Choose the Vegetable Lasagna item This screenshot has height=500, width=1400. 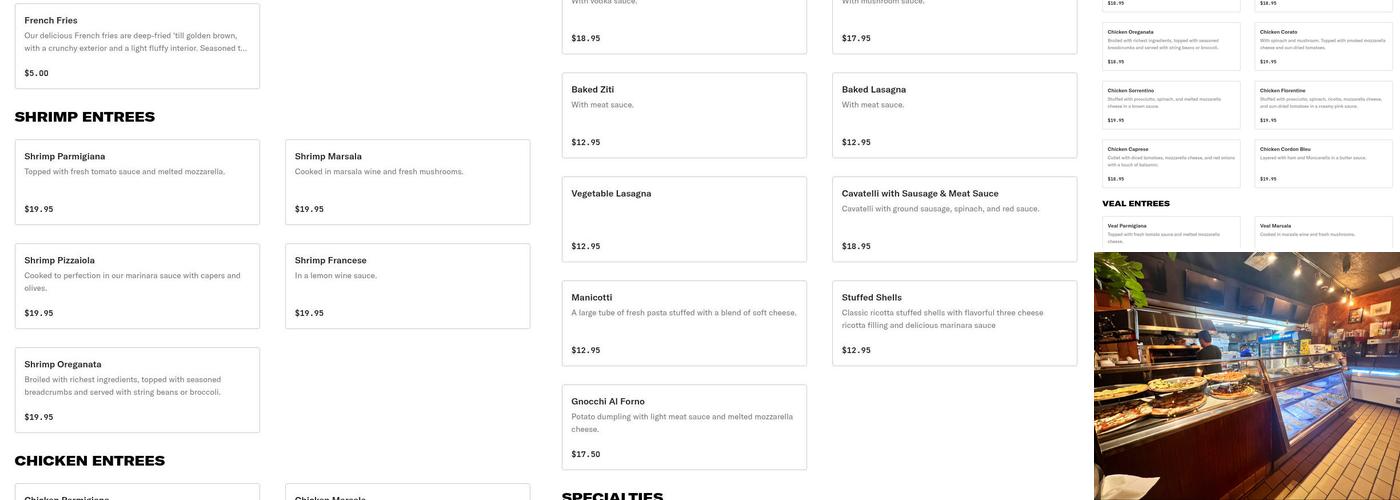click(x=684, y=219)
